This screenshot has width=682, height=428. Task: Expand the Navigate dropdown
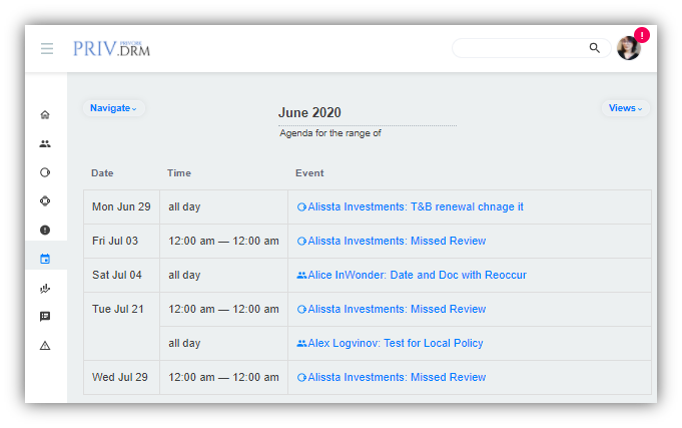click(x=113, y=108)
